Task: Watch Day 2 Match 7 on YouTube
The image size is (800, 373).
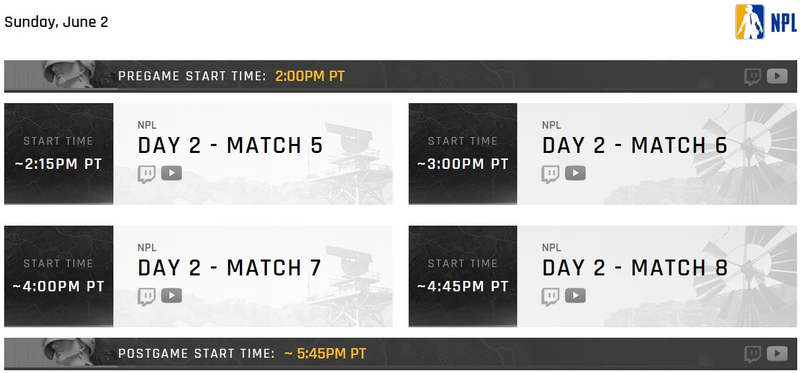Action: pos(171,296)
